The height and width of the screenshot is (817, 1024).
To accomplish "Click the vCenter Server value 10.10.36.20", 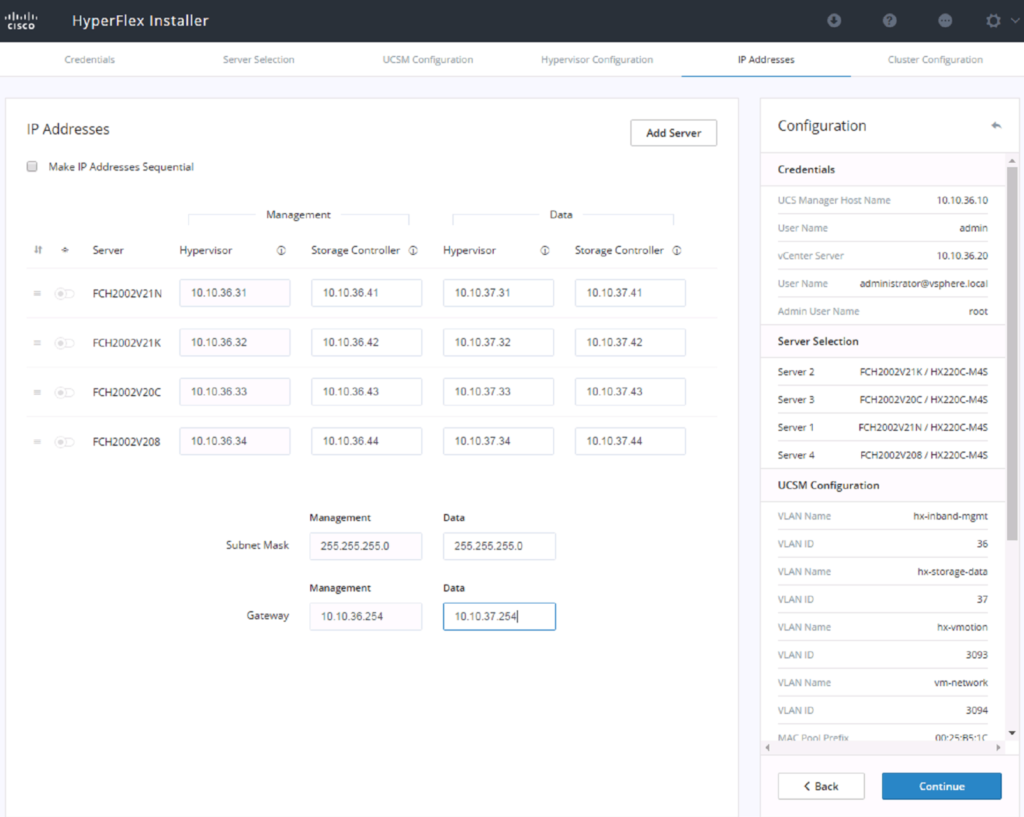I will click(962, 256).
